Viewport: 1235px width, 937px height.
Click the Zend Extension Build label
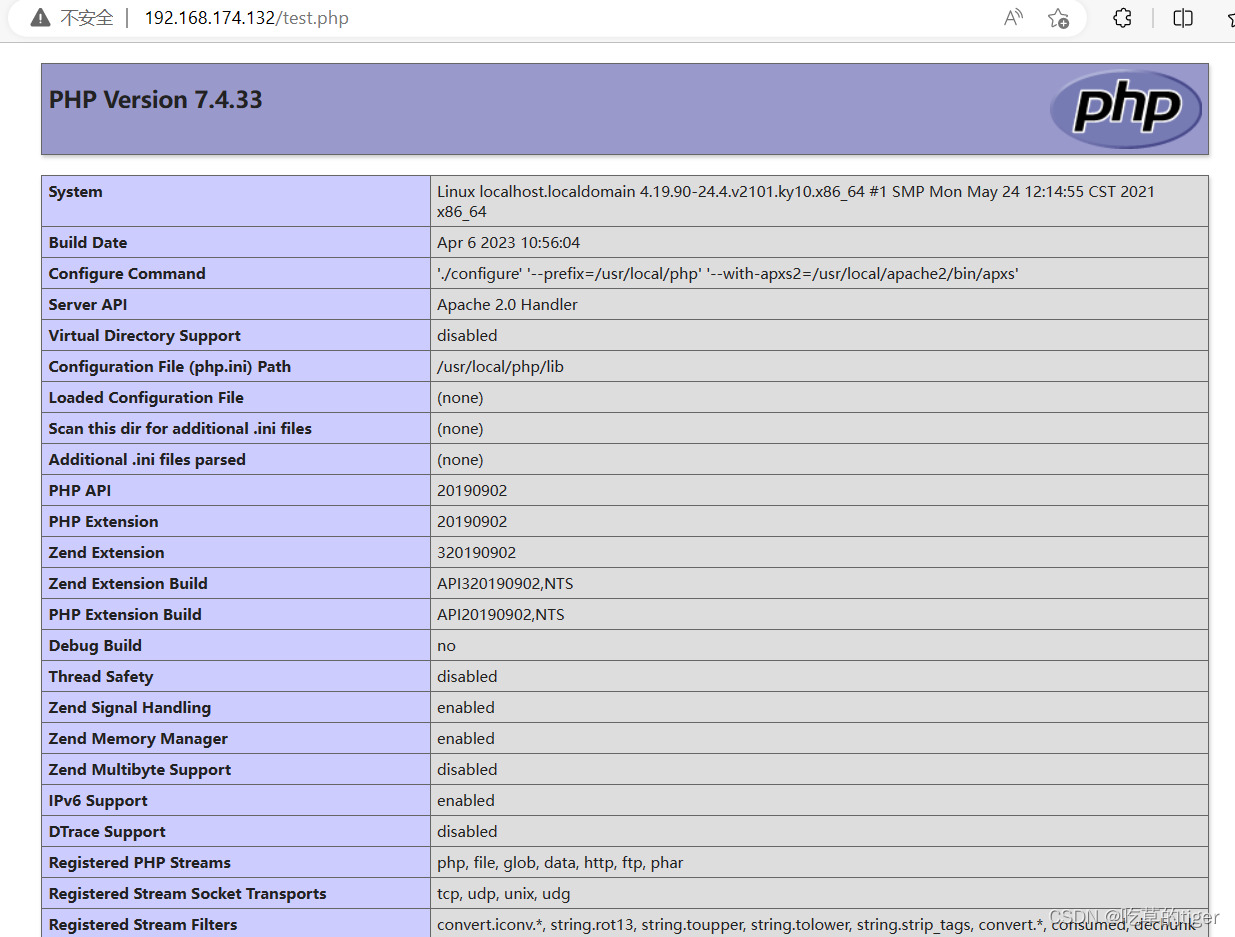(x=128, y=583)
